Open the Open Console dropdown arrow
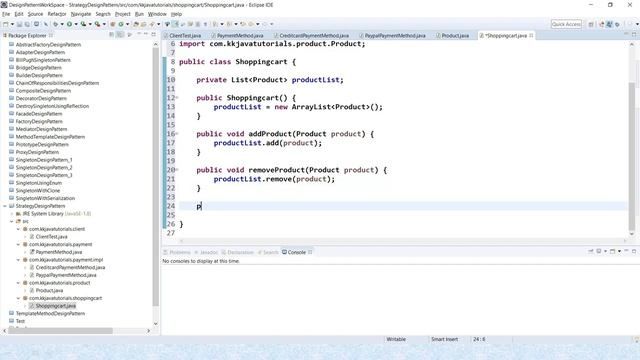Screen dimensions: 640x360 coord(619,251)
